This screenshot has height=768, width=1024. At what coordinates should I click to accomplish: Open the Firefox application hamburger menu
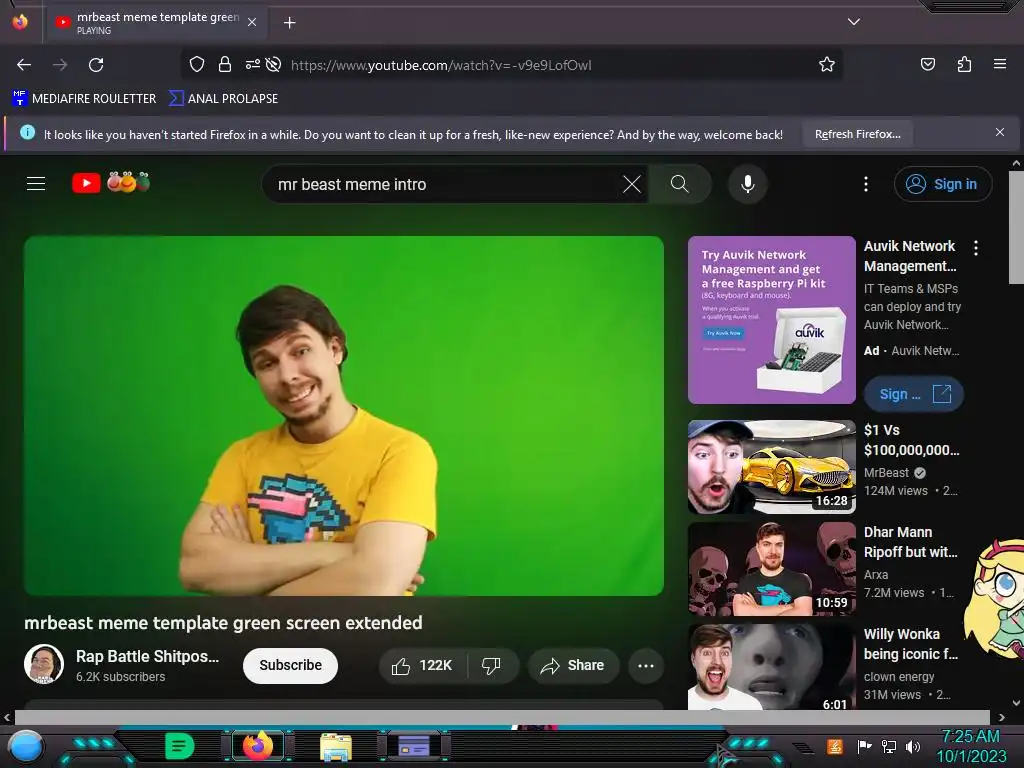pyautogui.click(x=1000, y=64)
